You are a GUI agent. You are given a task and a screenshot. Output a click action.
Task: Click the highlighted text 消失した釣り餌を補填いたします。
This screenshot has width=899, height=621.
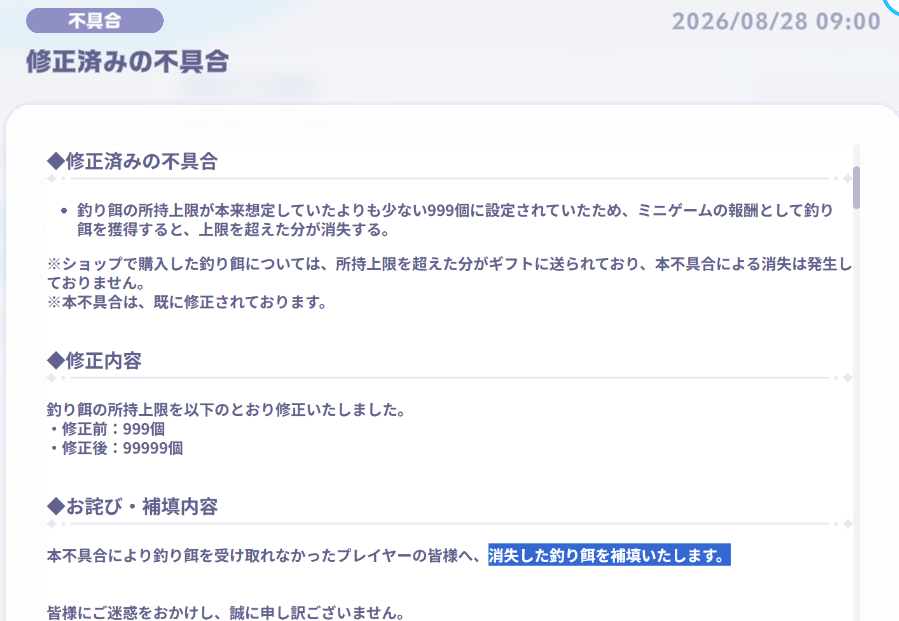609,555
